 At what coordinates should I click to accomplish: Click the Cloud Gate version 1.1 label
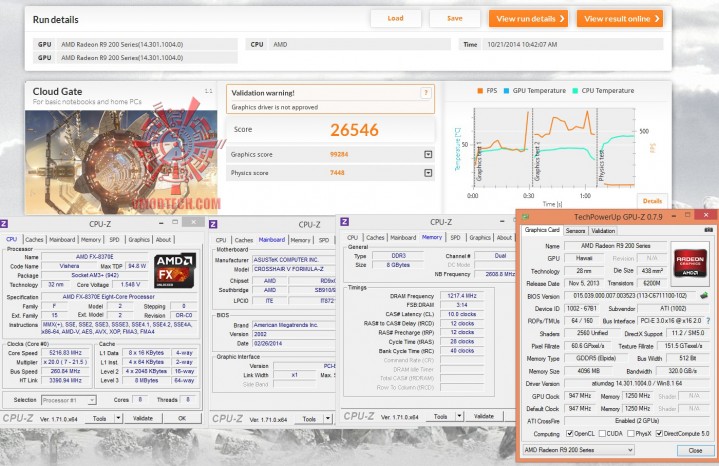[x=209, y=91]
